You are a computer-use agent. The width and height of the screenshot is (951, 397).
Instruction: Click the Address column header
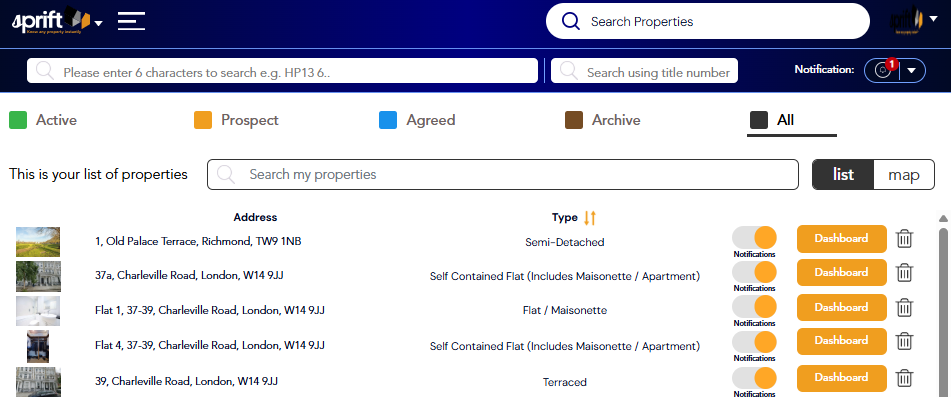tap(255, 218)
